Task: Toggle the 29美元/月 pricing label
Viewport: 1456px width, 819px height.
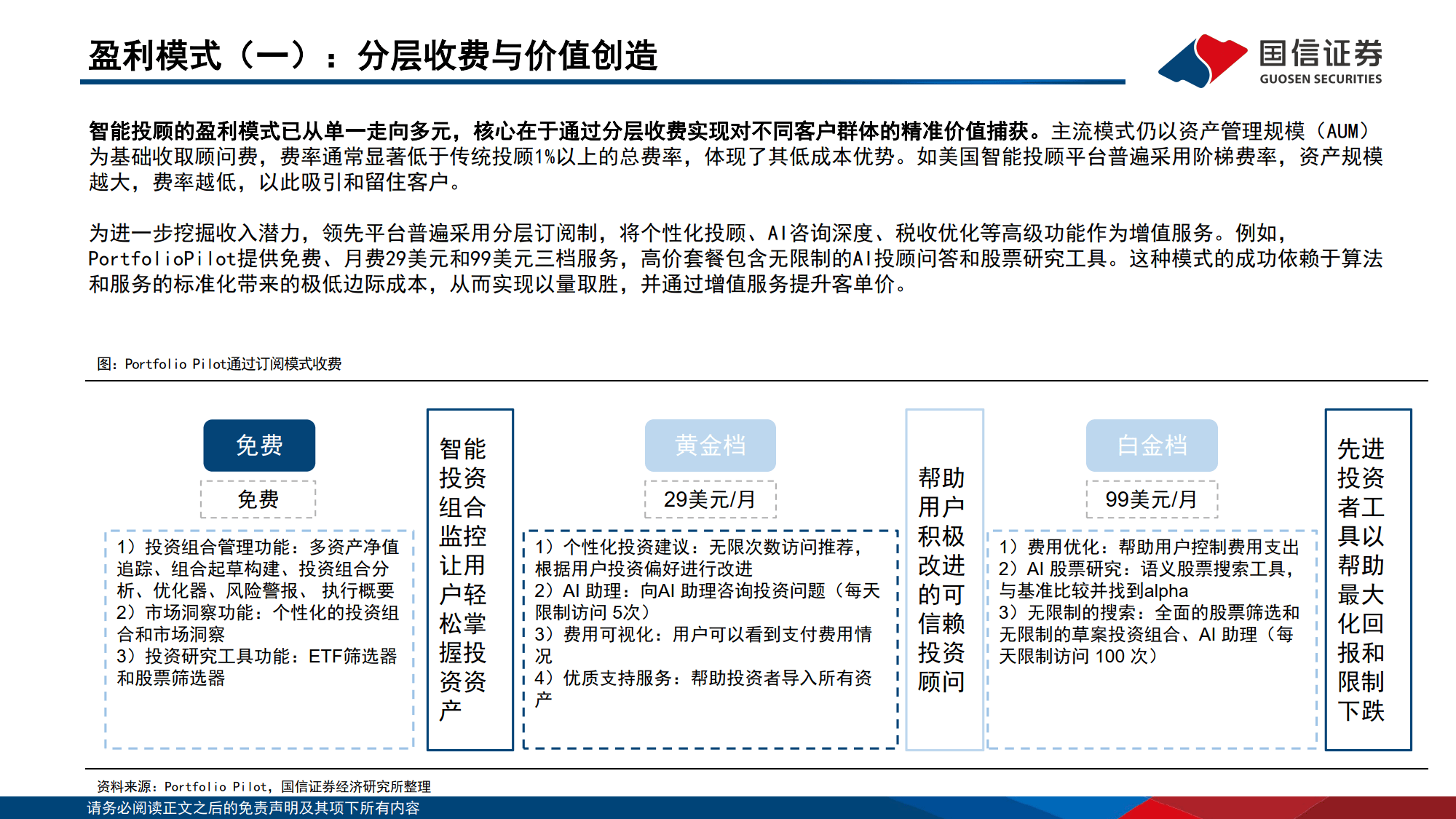Action: (x=710, y=500)
